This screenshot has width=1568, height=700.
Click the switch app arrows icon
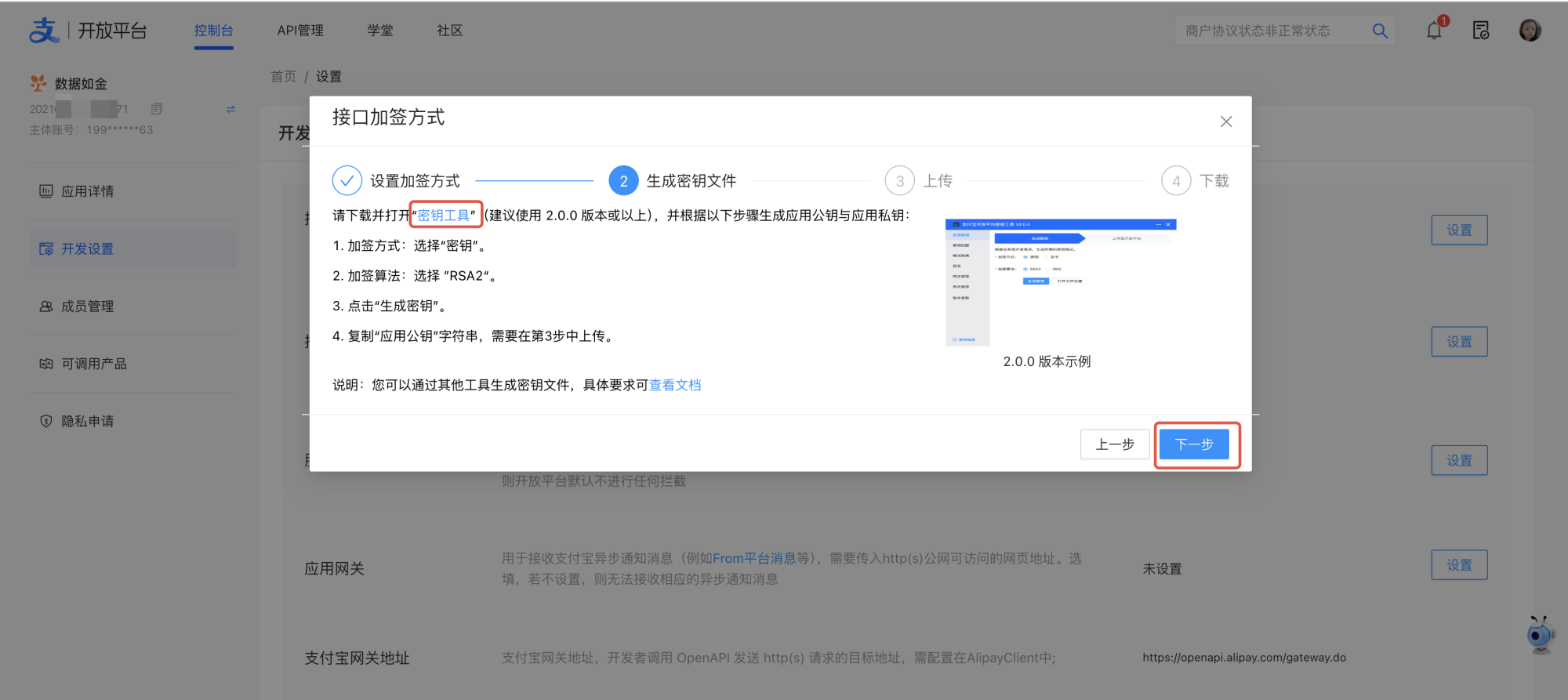pos(230,109)
